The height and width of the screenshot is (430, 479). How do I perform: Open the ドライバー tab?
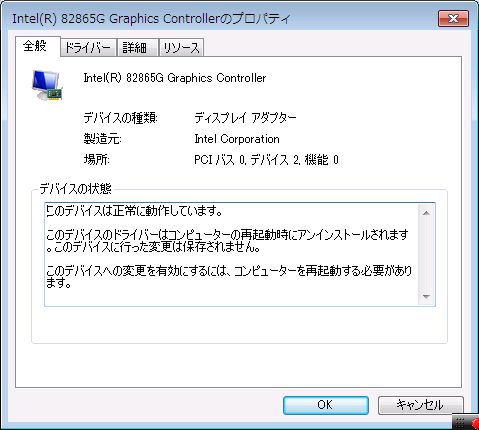(88, 48)
